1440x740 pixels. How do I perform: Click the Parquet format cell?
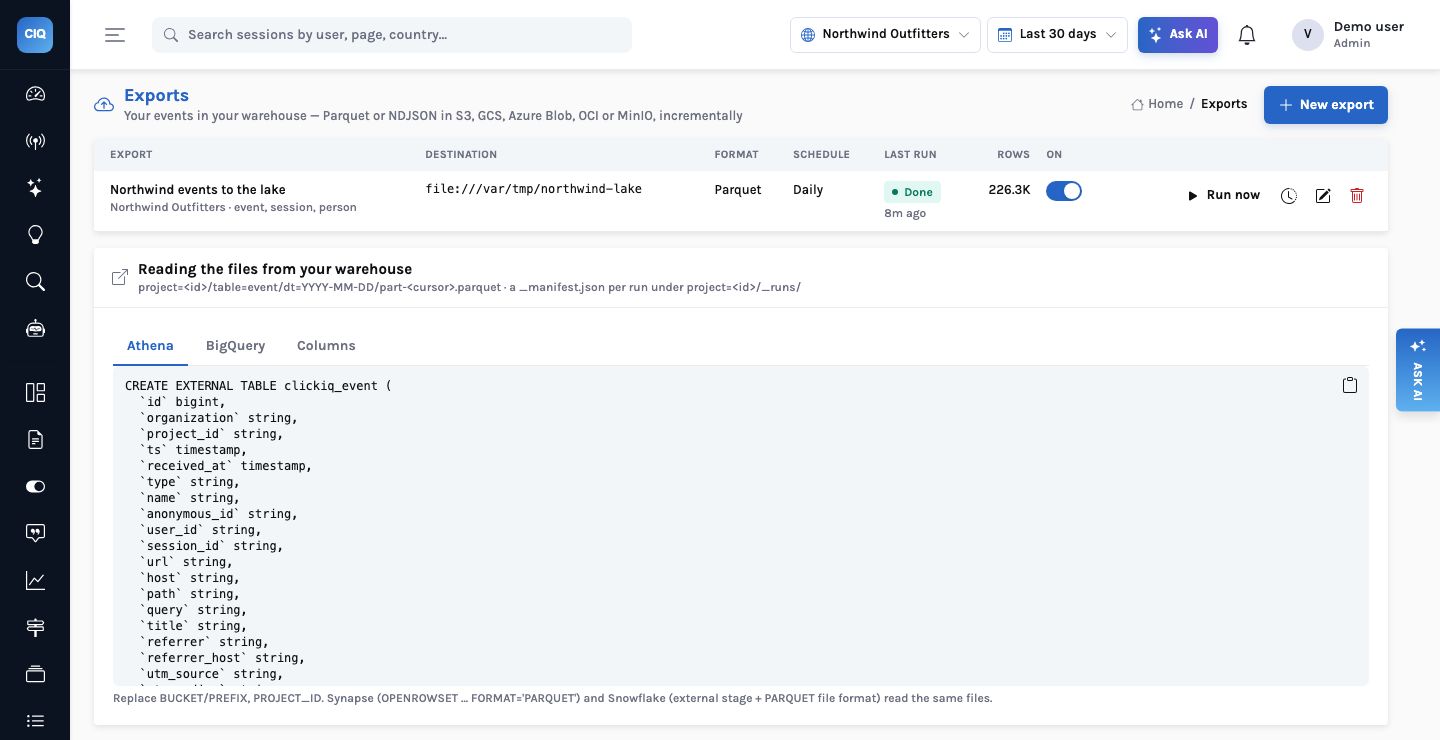[738, 190]
